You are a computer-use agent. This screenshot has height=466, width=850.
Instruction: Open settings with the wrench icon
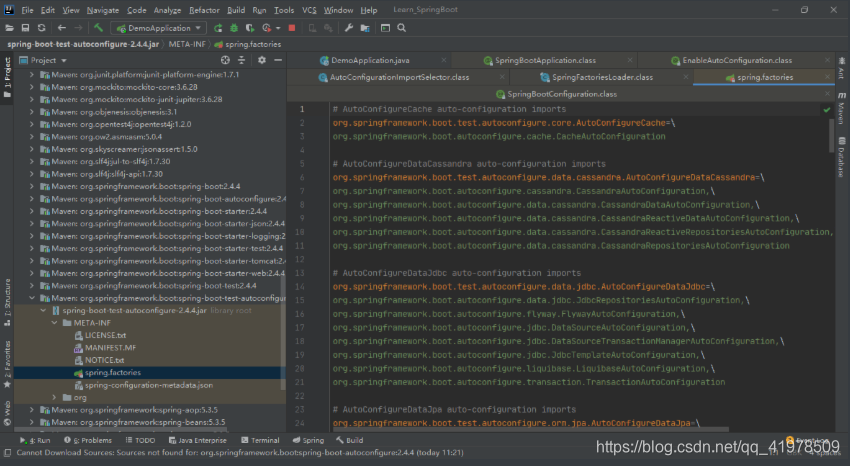click(349, 28)
